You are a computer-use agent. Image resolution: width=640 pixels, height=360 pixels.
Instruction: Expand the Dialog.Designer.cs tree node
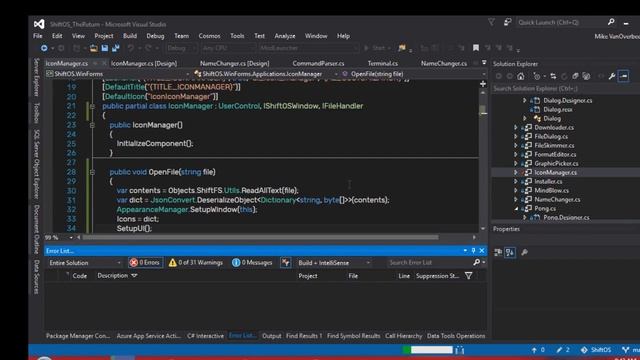525,100
